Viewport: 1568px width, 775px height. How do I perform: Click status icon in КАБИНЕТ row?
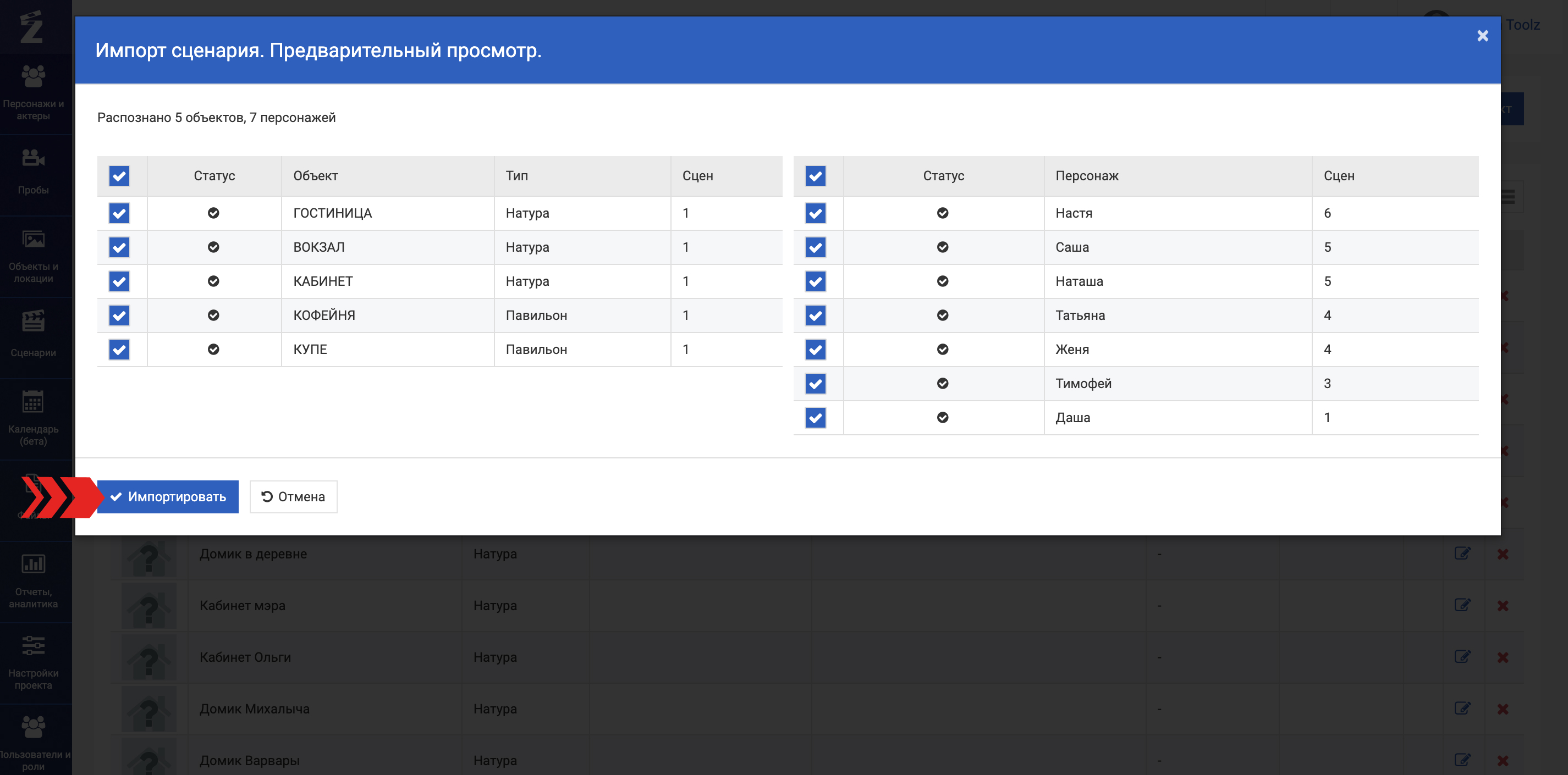coord(213,281)
